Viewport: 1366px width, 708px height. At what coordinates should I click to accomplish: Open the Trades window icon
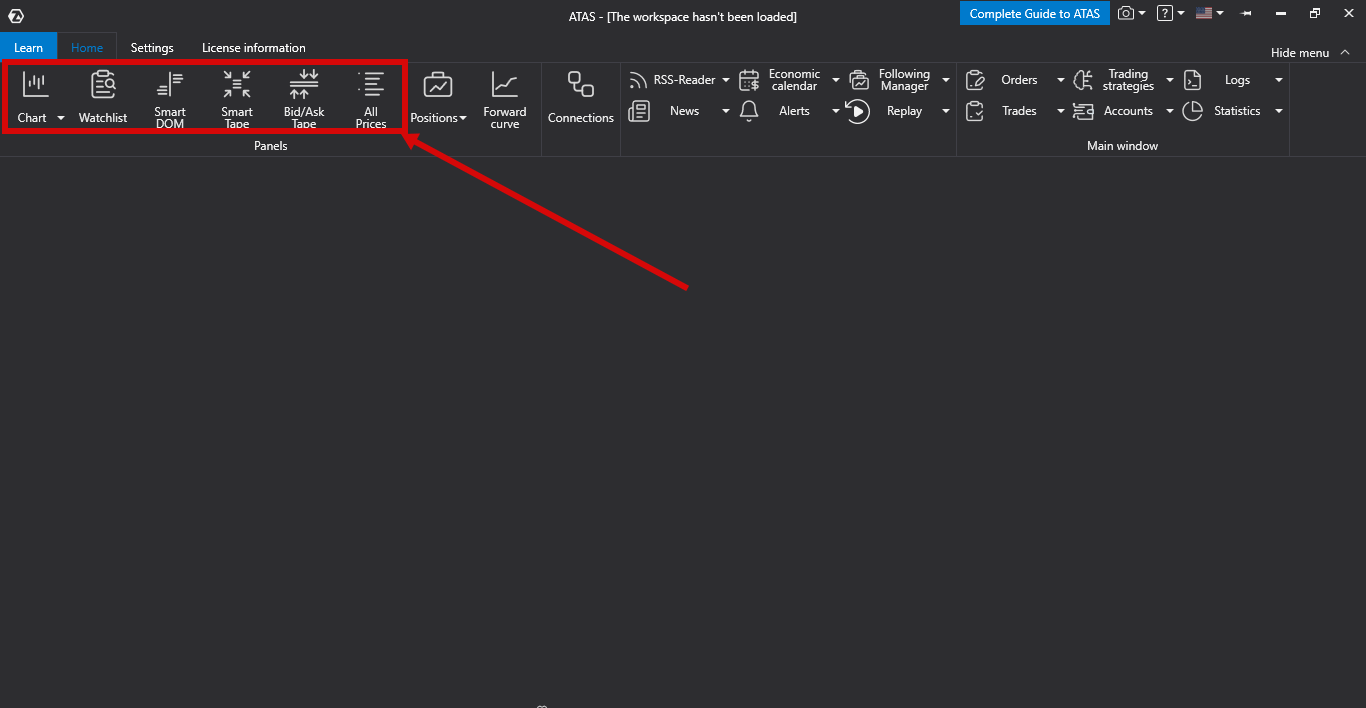(975, 111)
